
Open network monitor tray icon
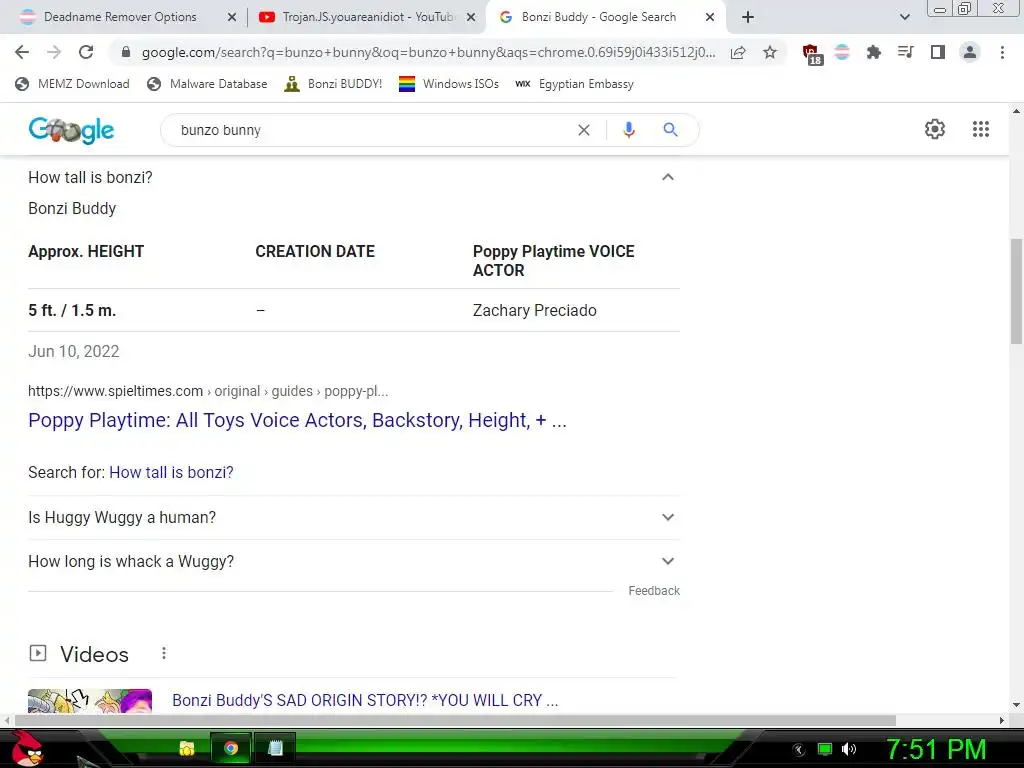pyautogui.click(x=825, y=749)
